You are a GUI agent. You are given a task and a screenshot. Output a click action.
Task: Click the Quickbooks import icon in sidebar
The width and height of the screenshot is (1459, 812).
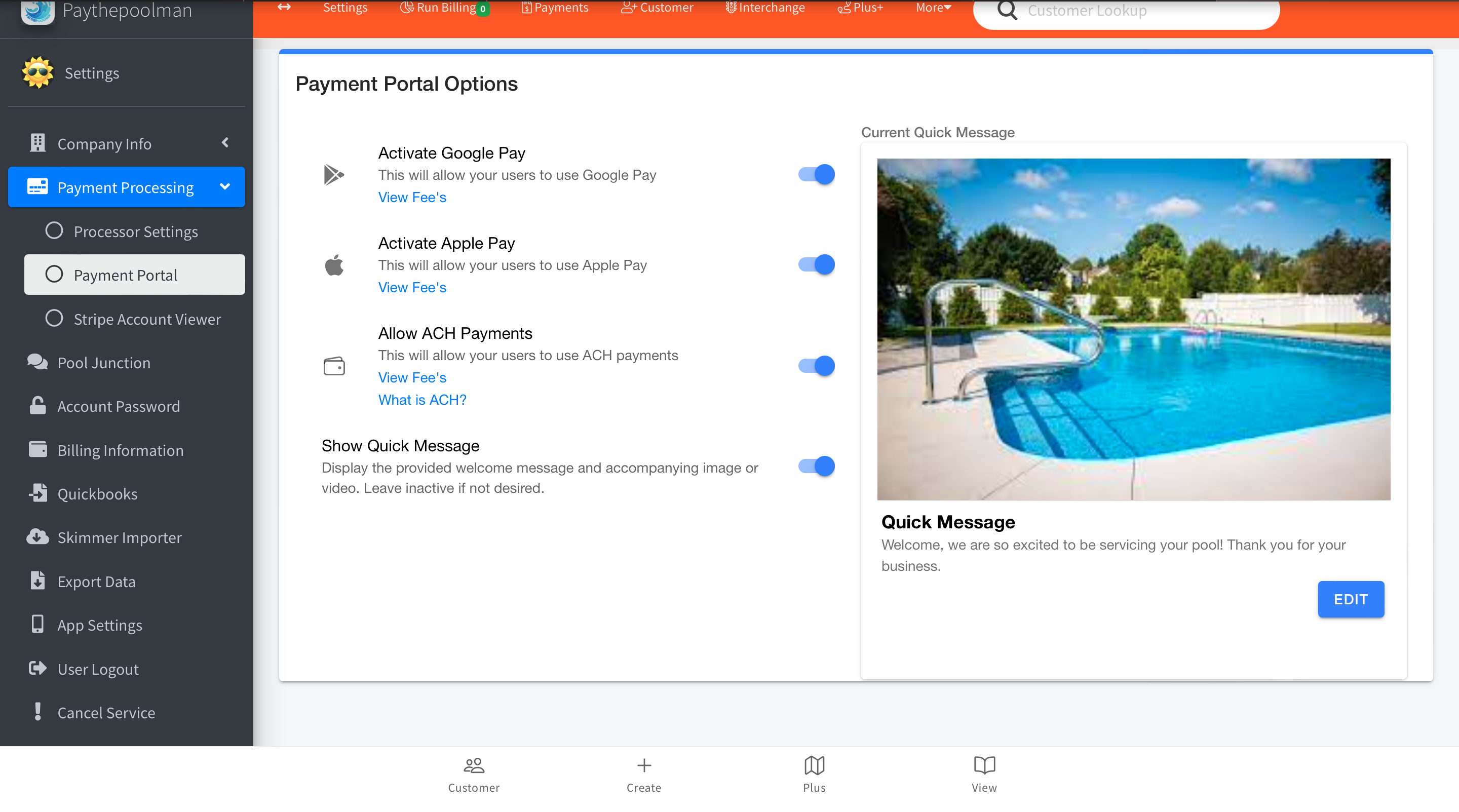[x=37, y=493]
